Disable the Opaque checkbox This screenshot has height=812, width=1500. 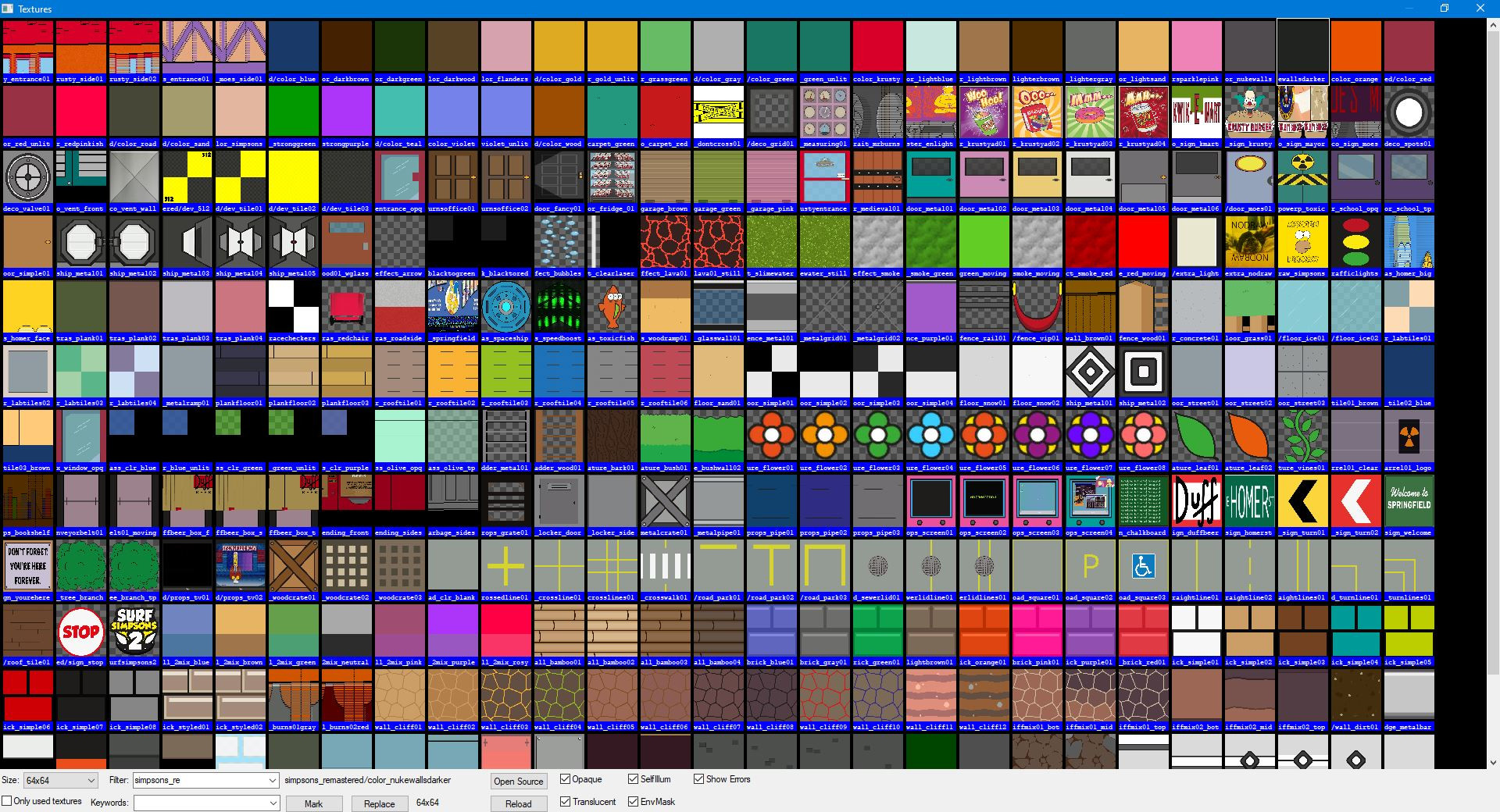coord(564,779)
